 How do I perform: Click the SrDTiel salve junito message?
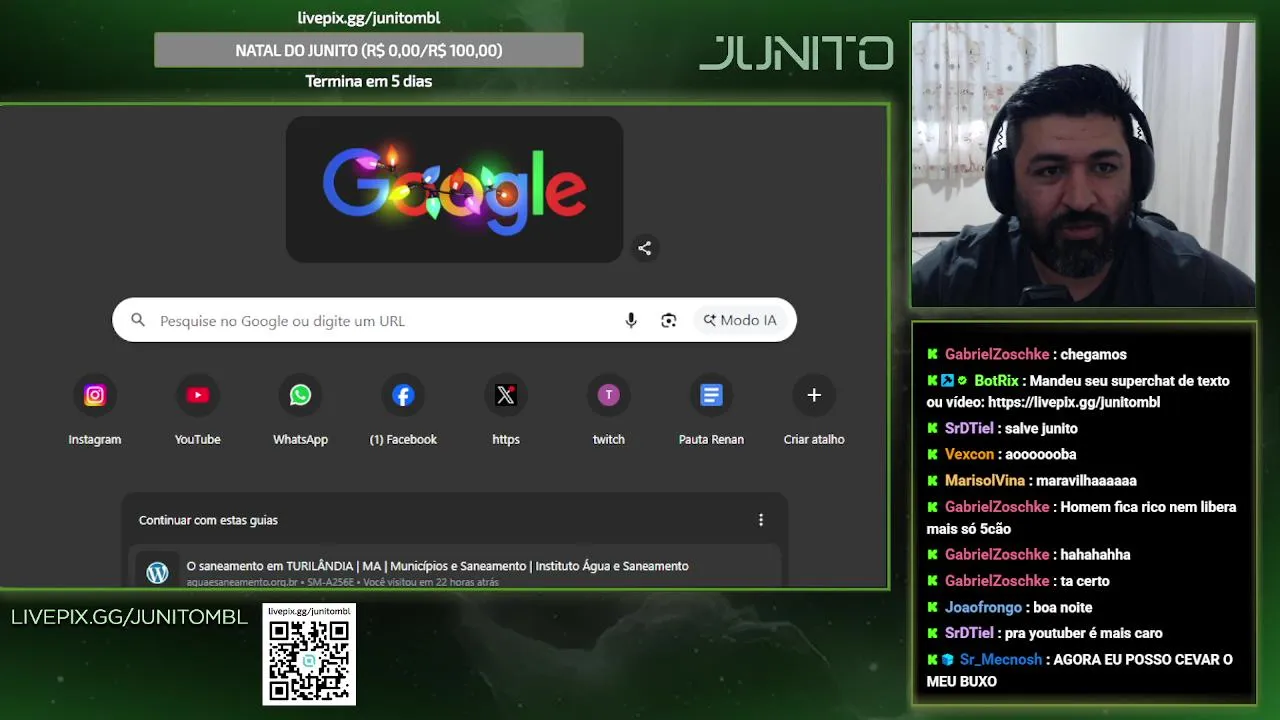point(1002,428)
